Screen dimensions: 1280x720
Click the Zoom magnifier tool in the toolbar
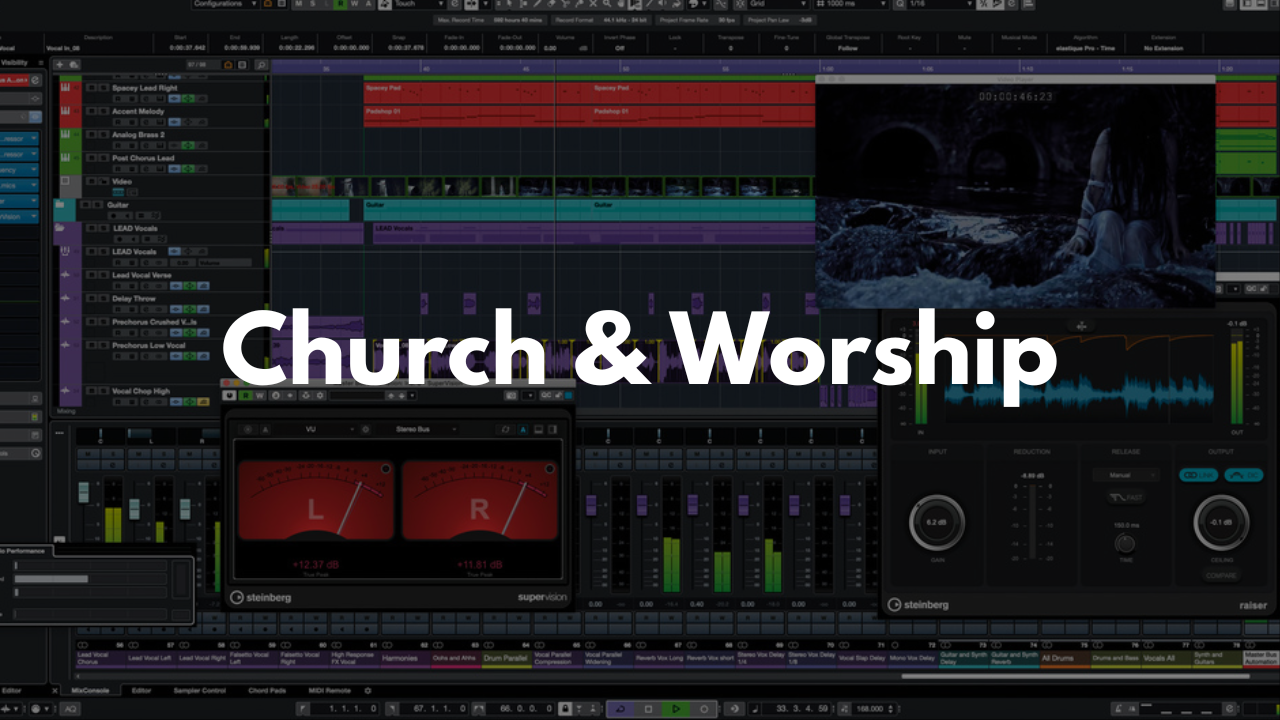(607, 5)
